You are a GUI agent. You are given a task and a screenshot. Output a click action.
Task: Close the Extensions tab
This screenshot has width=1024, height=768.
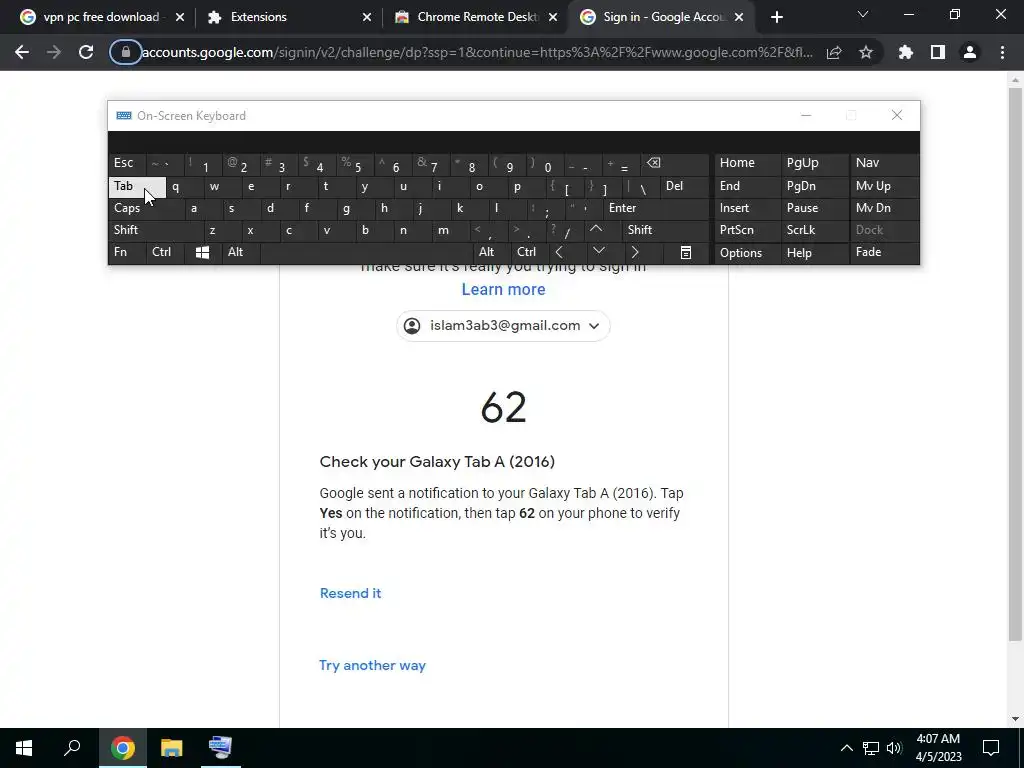(367, 17)
